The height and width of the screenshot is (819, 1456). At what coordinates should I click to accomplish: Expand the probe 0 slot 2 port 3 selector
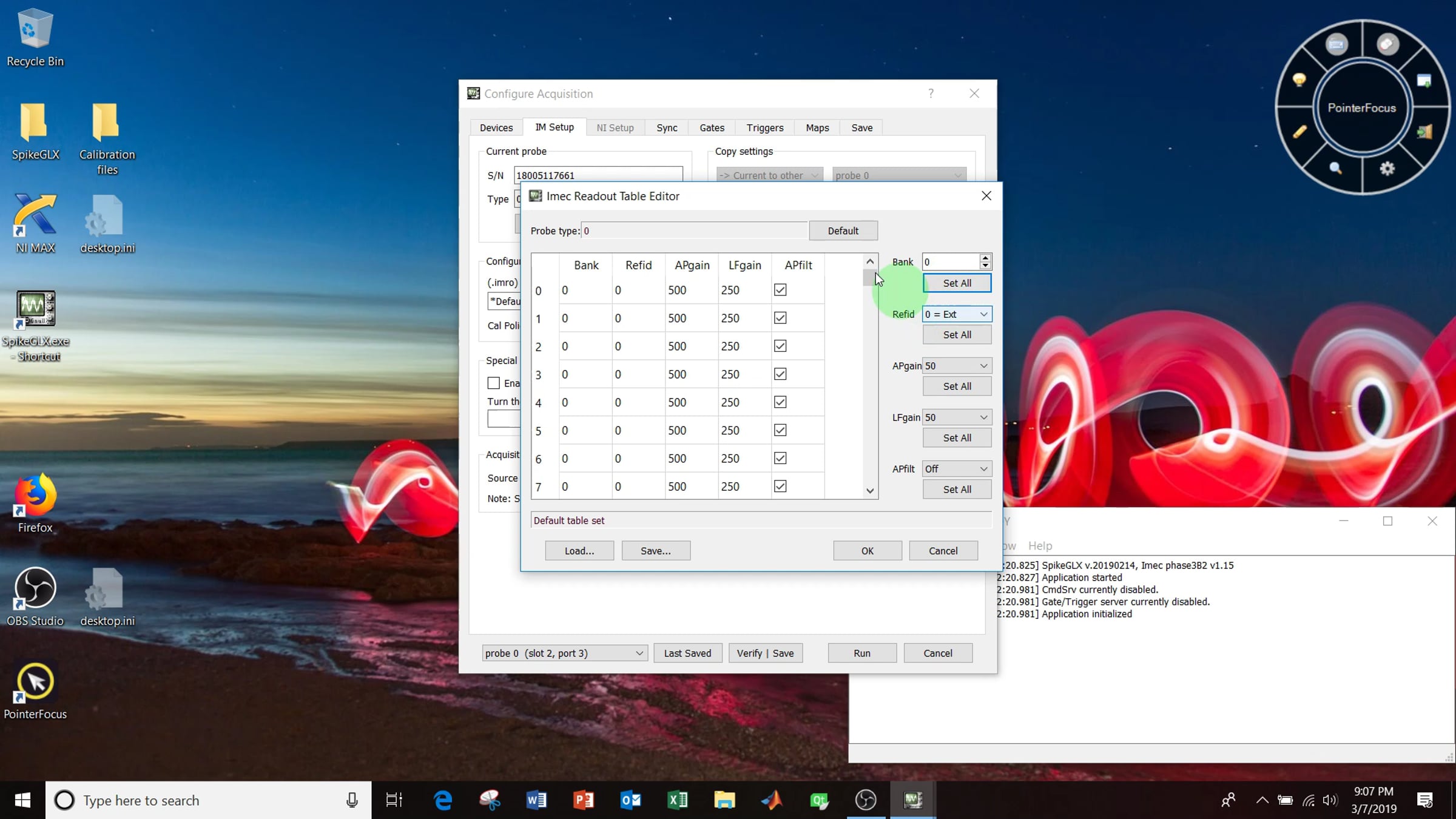pyautogui.click(x=564, y=653)
